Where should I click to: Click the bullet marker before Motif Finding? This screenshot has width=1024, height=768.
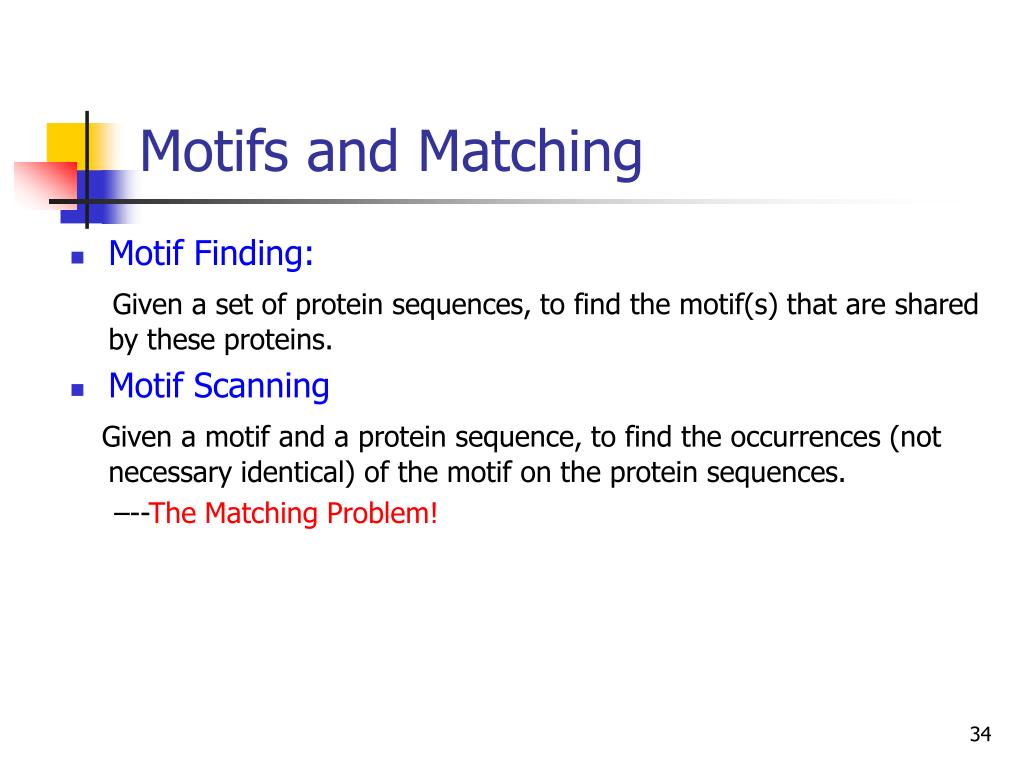coord(78,257)
